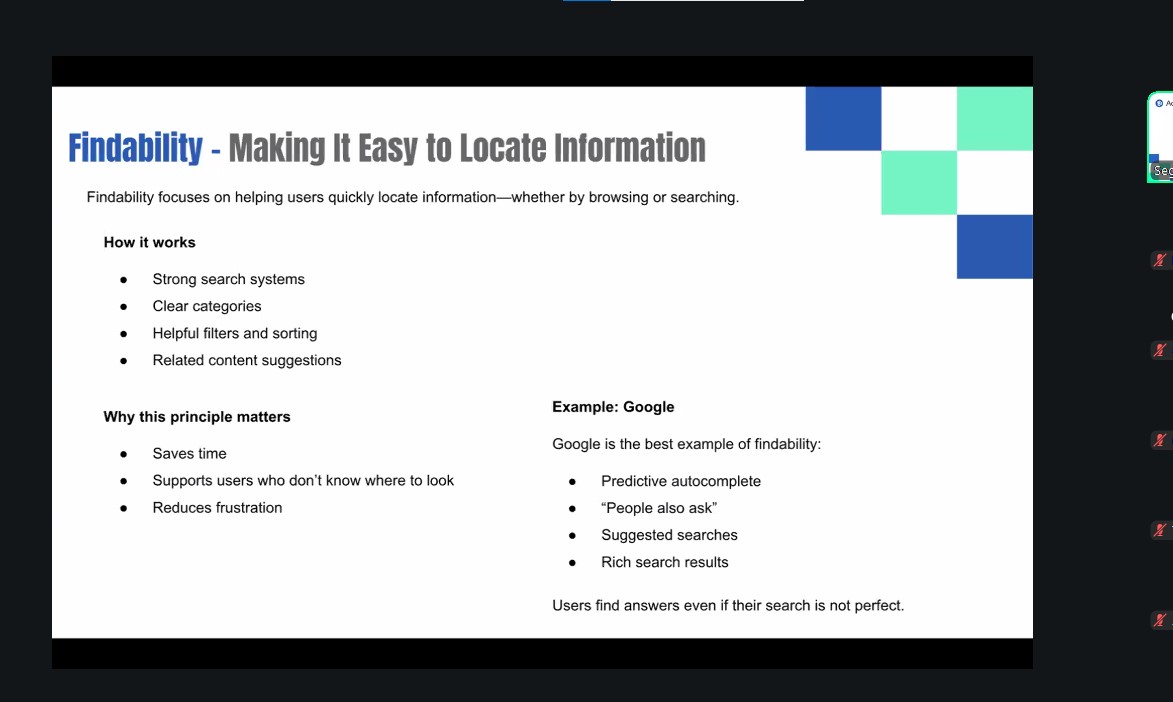The width and height of the screenshot is (1173, 702).
Task: Click the bullet "Suggested searches"
Action: click(670, 535)
